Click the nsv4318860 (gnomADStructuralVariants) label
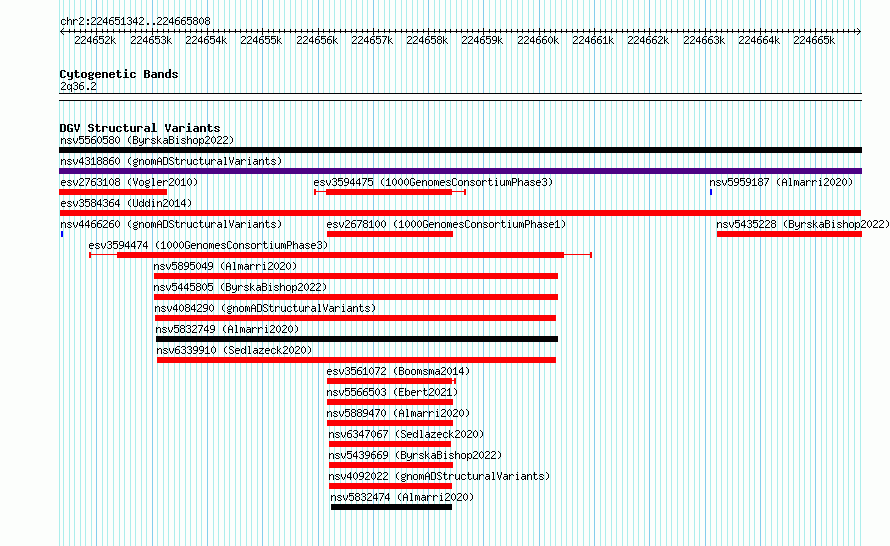 point(171,161)
